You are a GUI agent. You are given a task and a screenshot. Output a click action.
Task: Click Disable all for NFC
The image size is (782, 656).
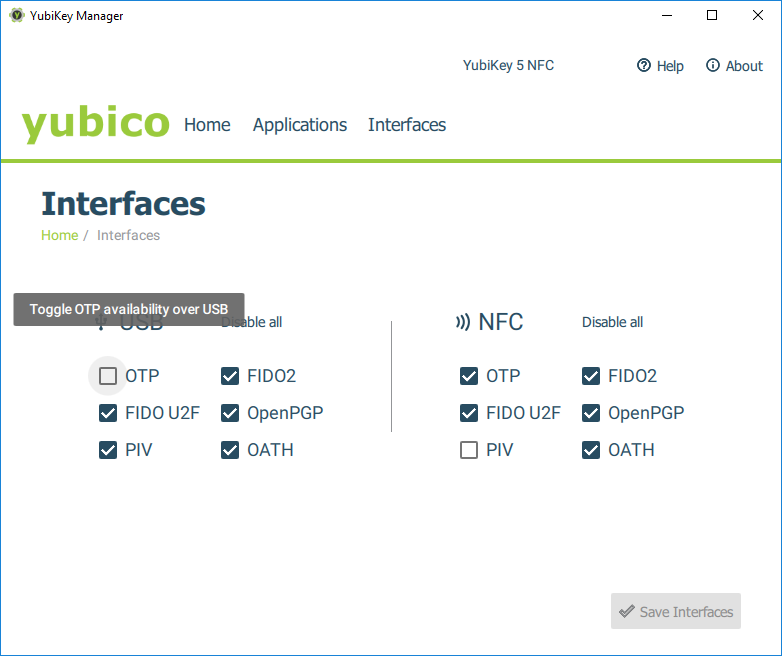coord(612,322)
